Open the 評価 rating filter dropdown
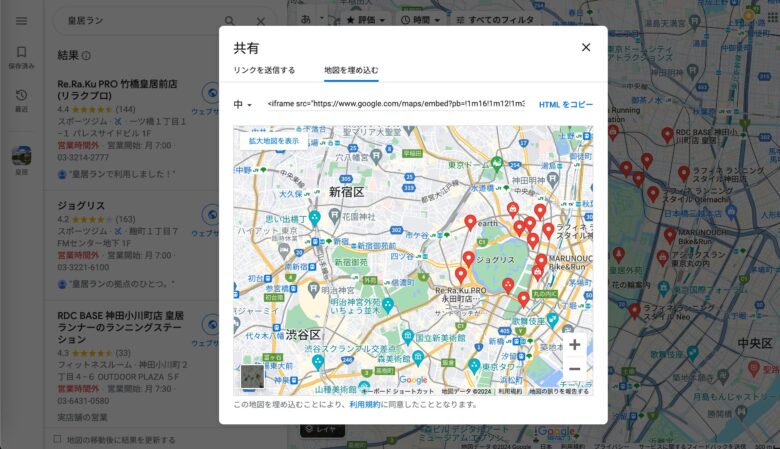The image size is (780, 449). click(x=366, y=20)
